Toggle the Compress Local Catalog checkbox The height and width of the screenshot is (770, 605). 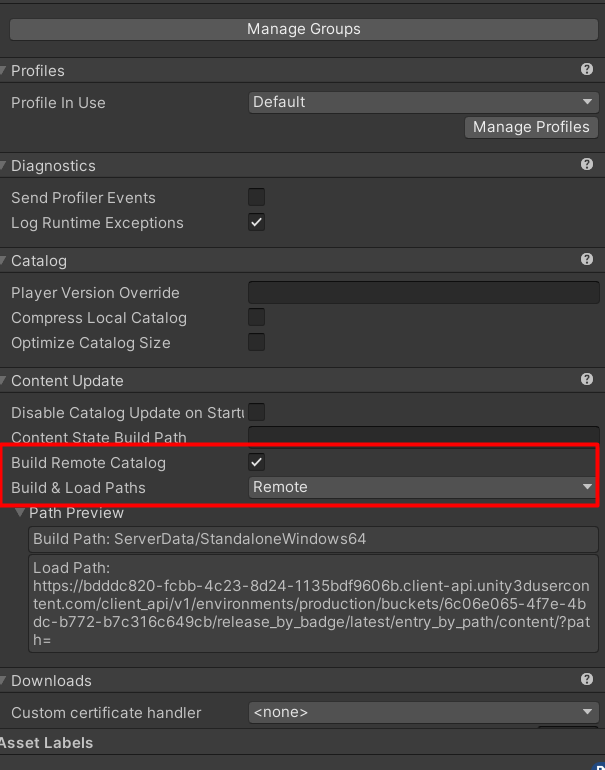click(257, 318)
